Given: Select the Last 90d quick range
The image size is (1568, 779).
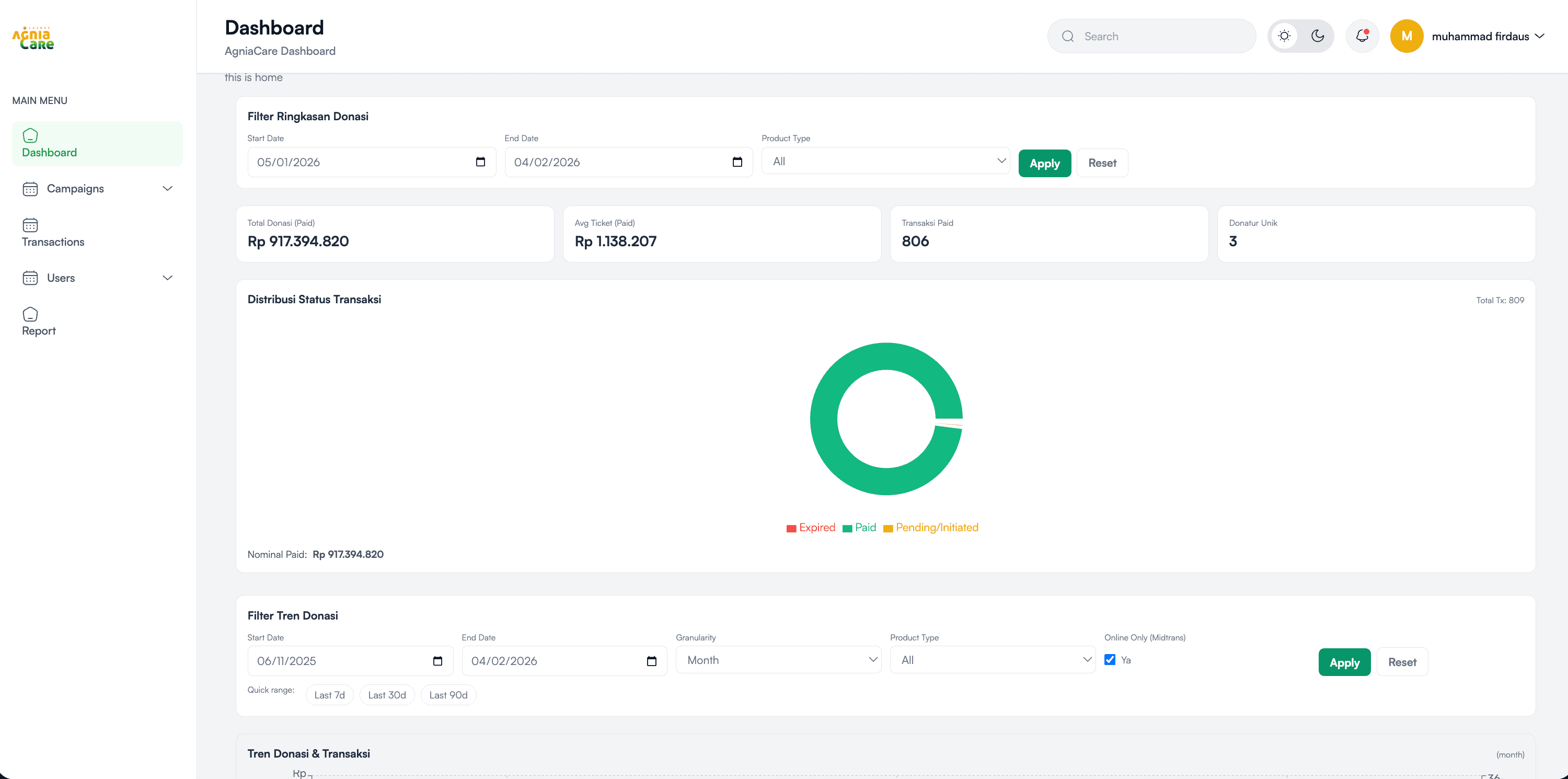Looking at the screenshot, I should [x=448, y=695].
